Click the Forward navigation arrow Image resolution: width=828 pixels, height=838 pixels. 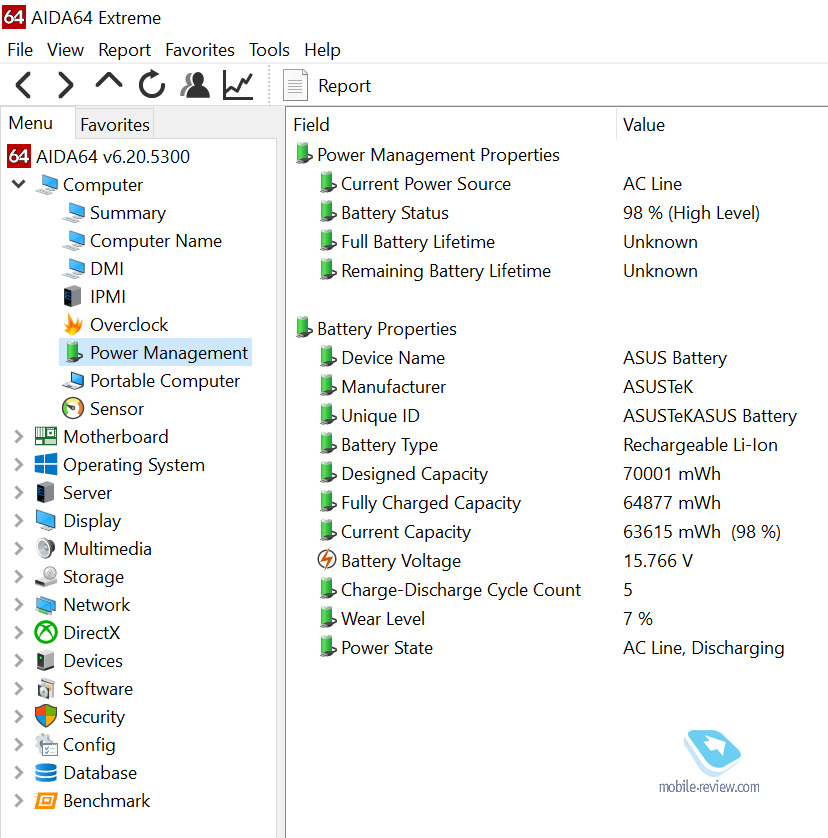pyautogui.click(x=66, y=85)
